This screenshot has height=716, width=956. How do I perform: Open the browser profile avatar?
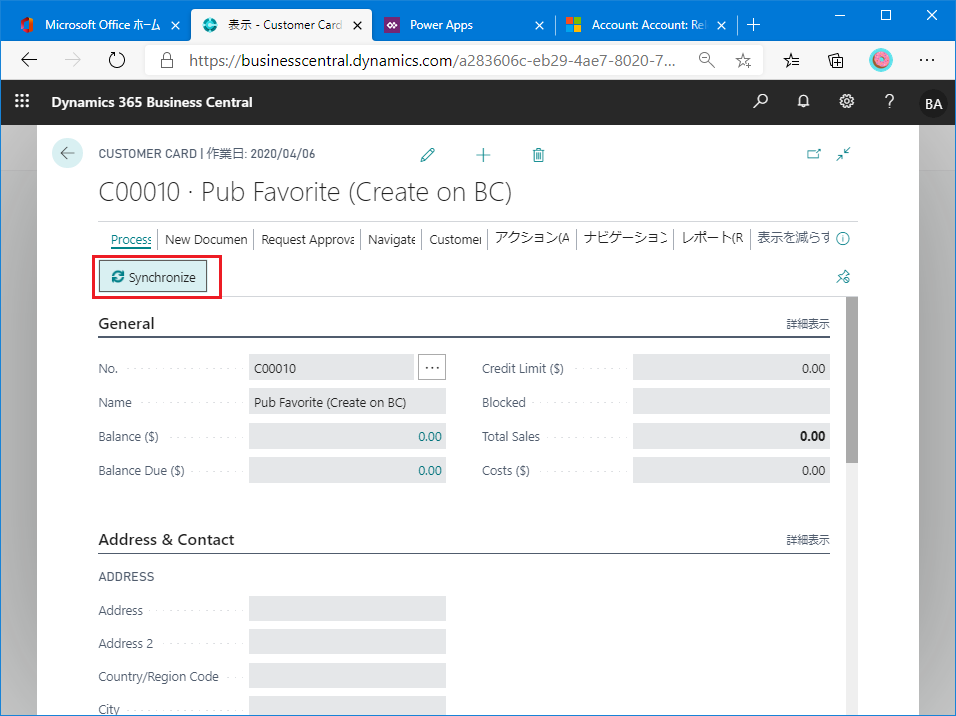tap(880, 60)
